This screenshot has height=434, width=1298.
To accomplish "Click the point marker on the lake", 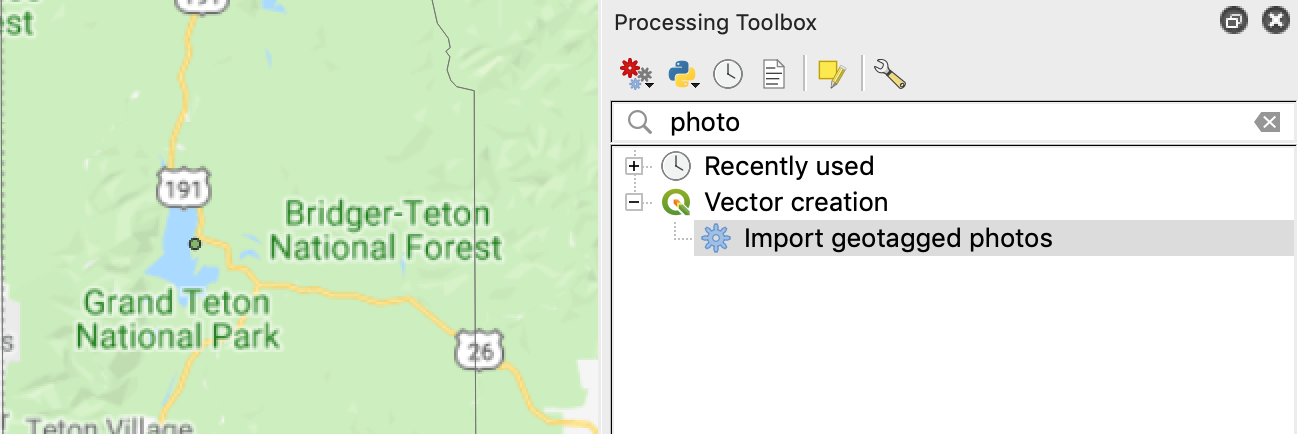I will 195,243.
